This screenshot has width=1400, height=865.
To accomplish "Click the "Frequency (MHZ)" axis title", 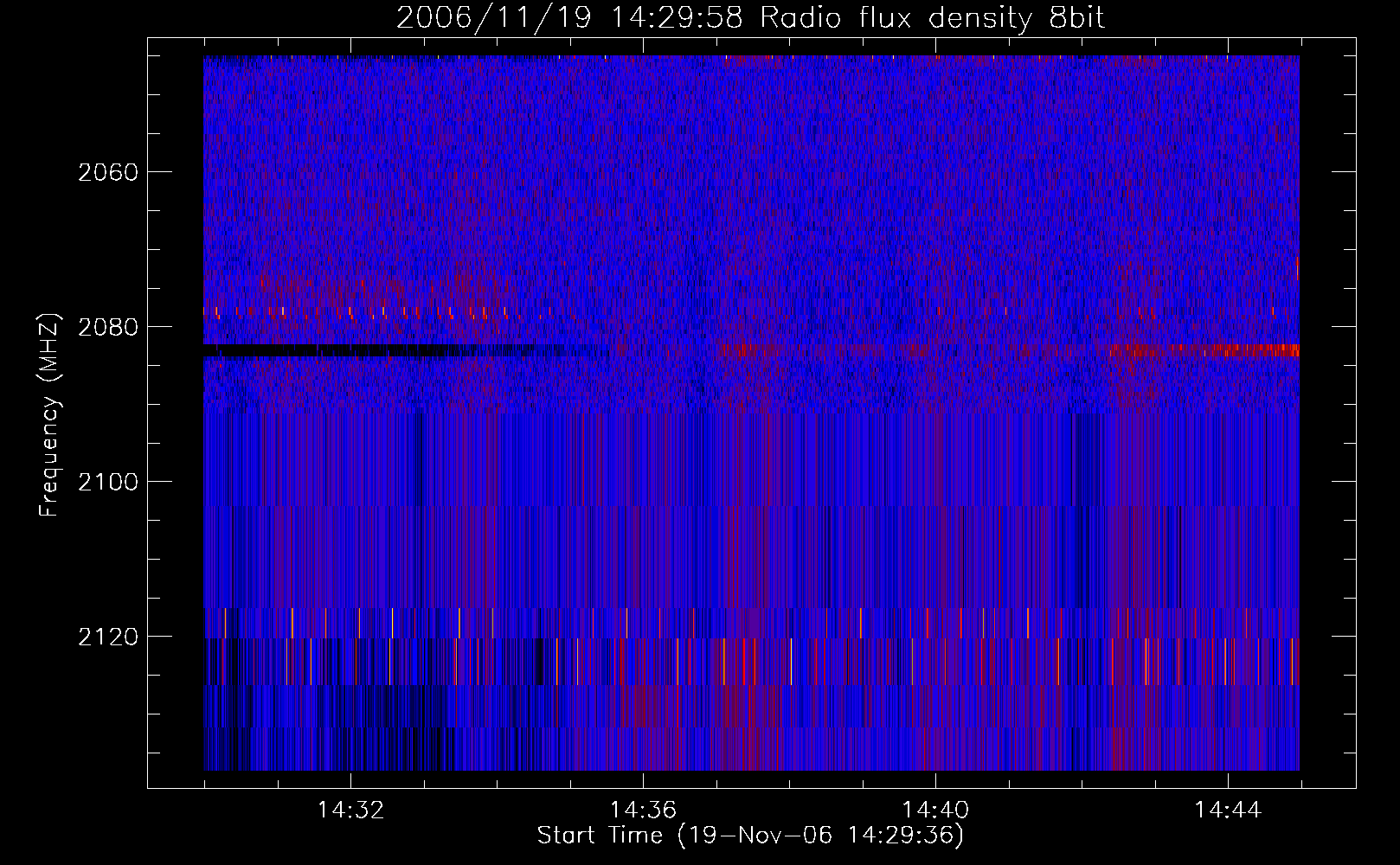I will [x=49, y=414].
